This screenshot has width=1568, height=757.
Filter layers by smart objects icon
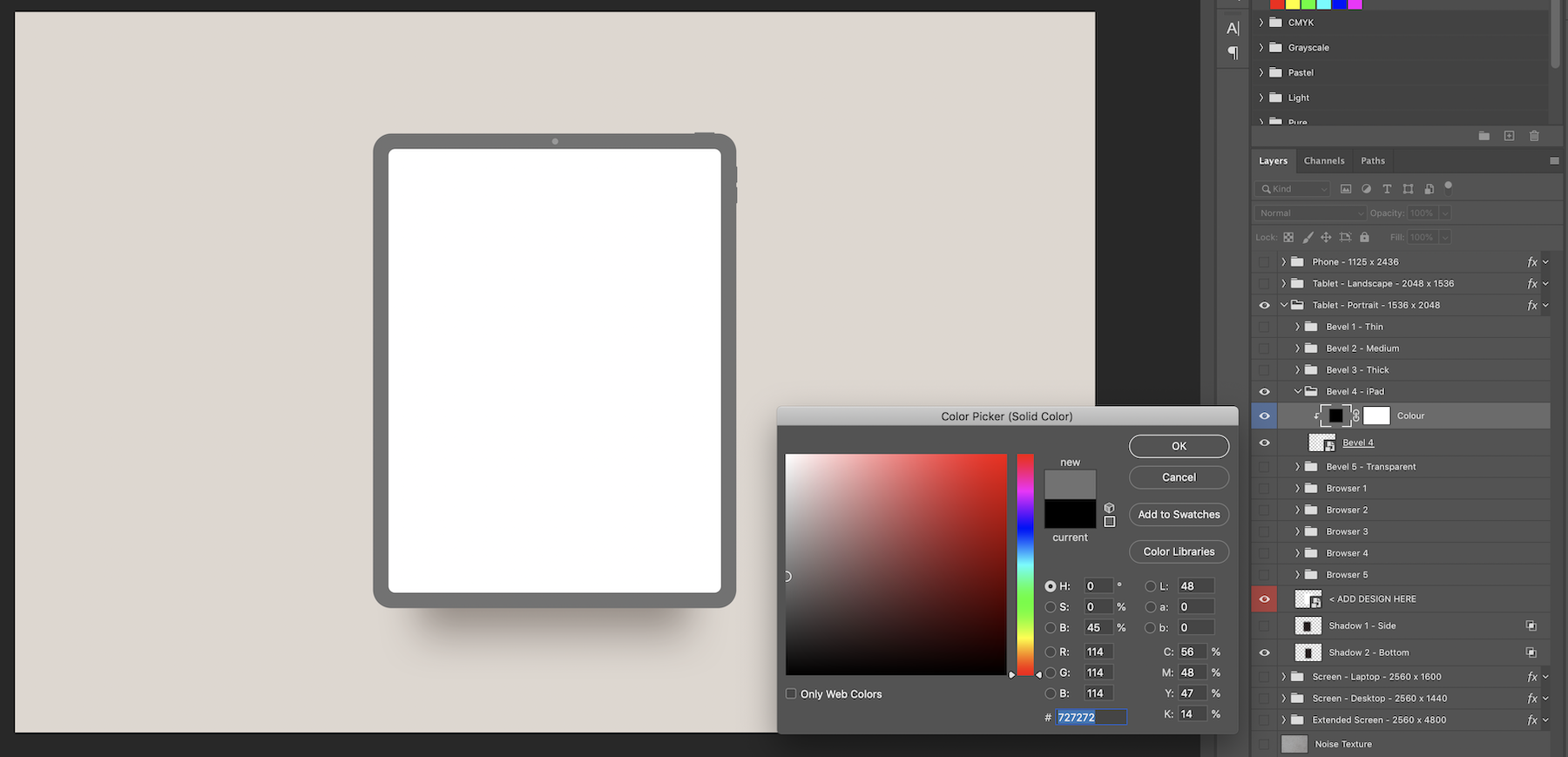coord(1429,188)
